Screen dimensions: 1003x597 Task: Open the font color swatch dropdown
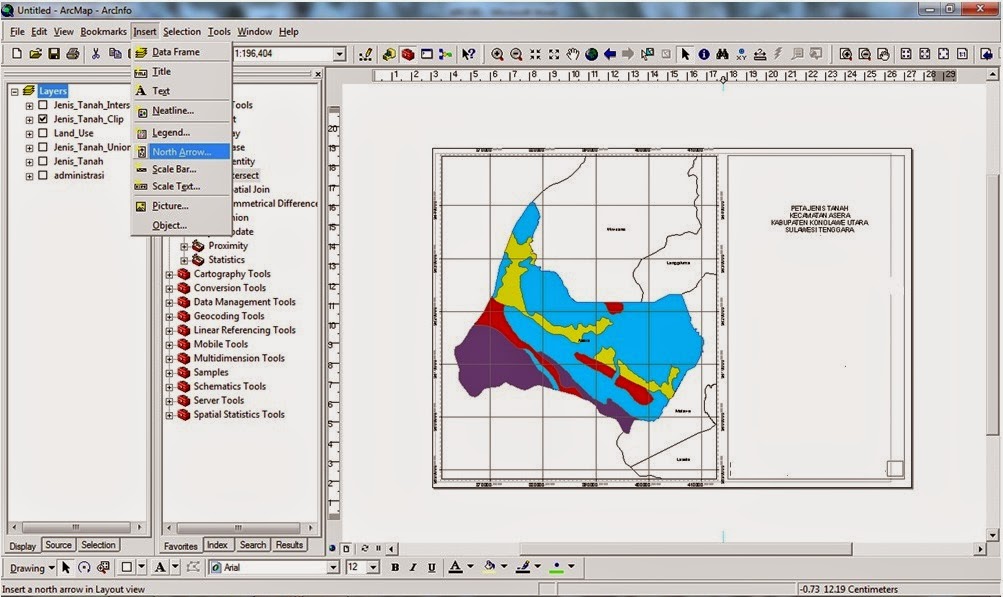click(x=470, y=567)
